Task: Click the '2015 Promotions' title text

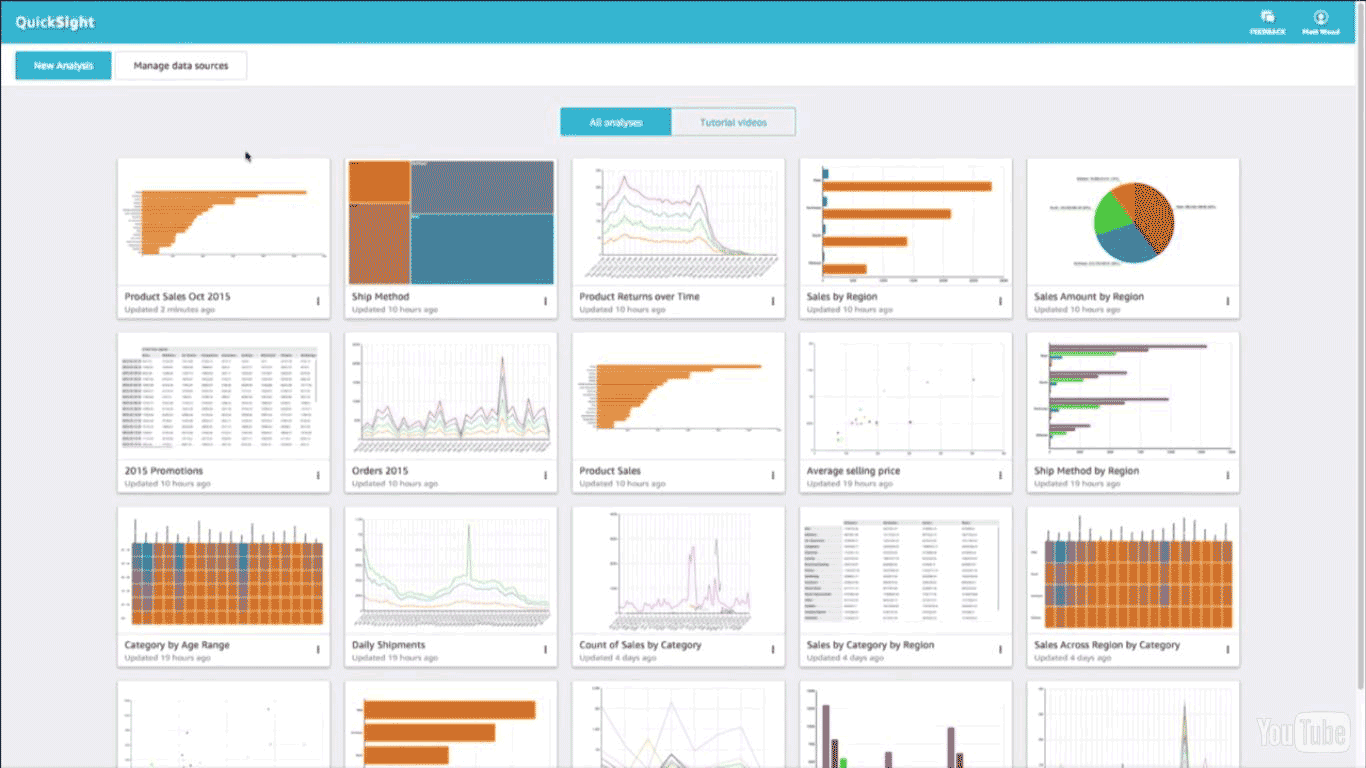Action: [163, 471]
